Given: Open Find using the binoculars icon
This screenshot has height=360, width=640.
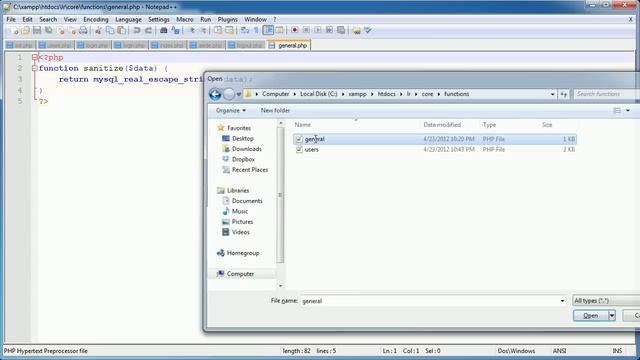Looking at the screenshot, I should [164, 30].
